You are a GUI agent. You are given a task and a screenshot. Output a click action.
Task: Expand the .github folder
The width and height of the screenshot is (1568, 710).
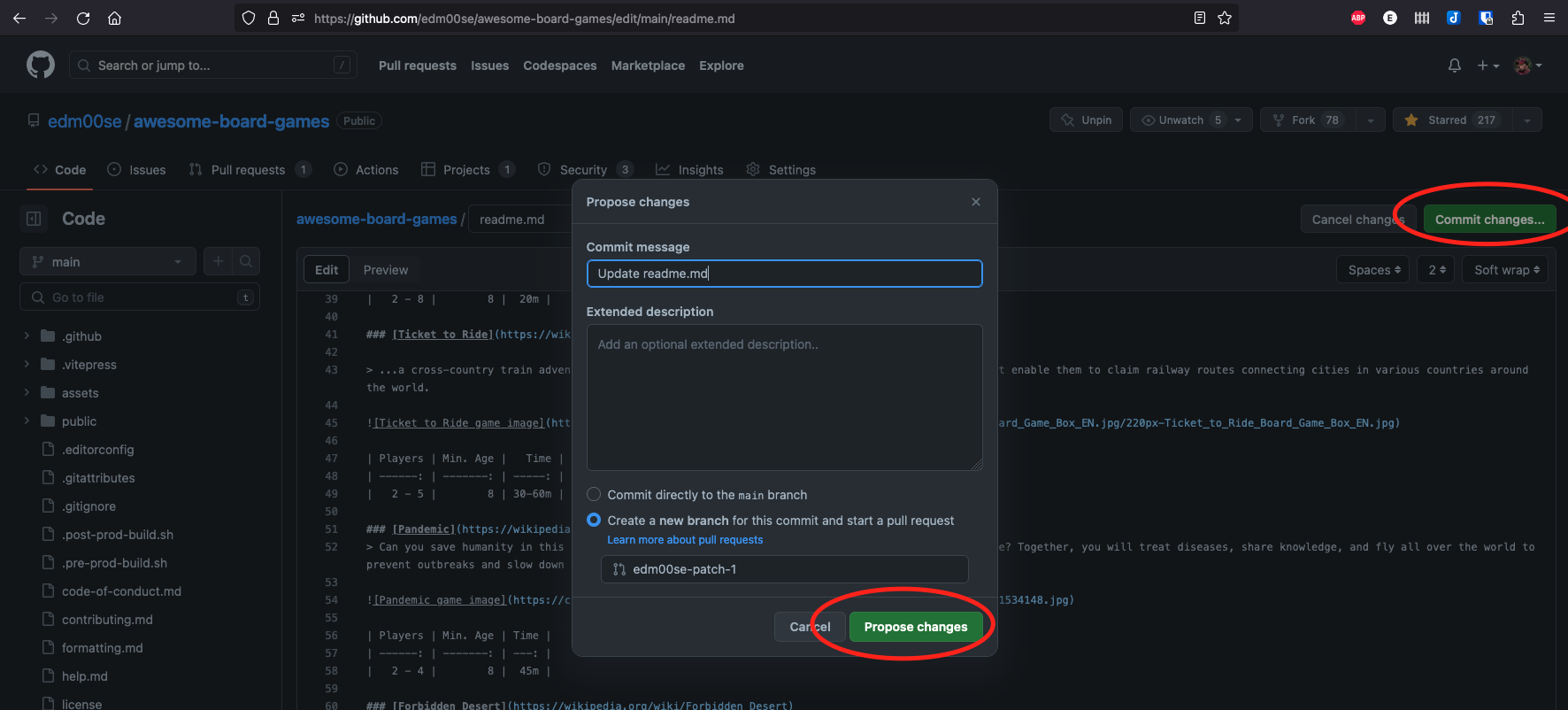pos(81,336)
